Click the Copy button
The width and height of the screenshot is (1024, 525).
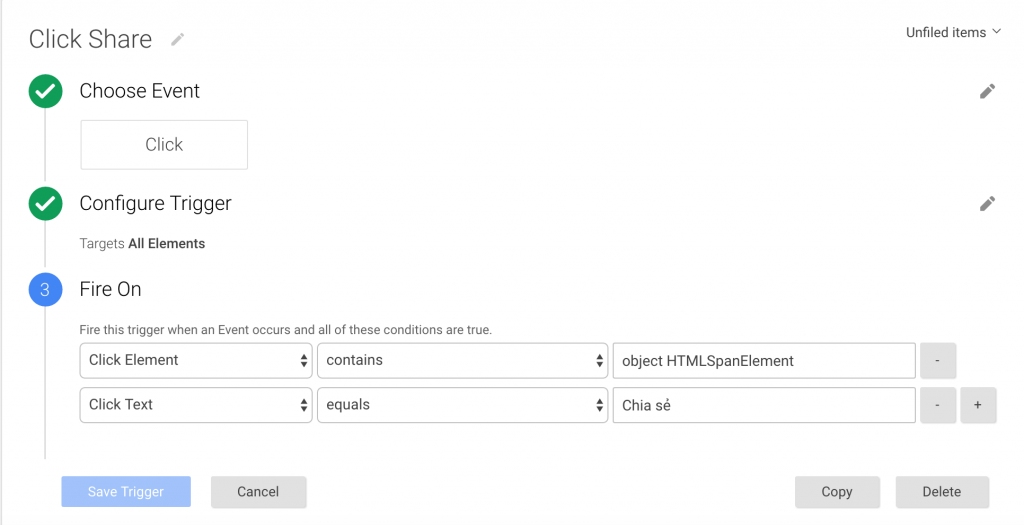click(837, 492)
